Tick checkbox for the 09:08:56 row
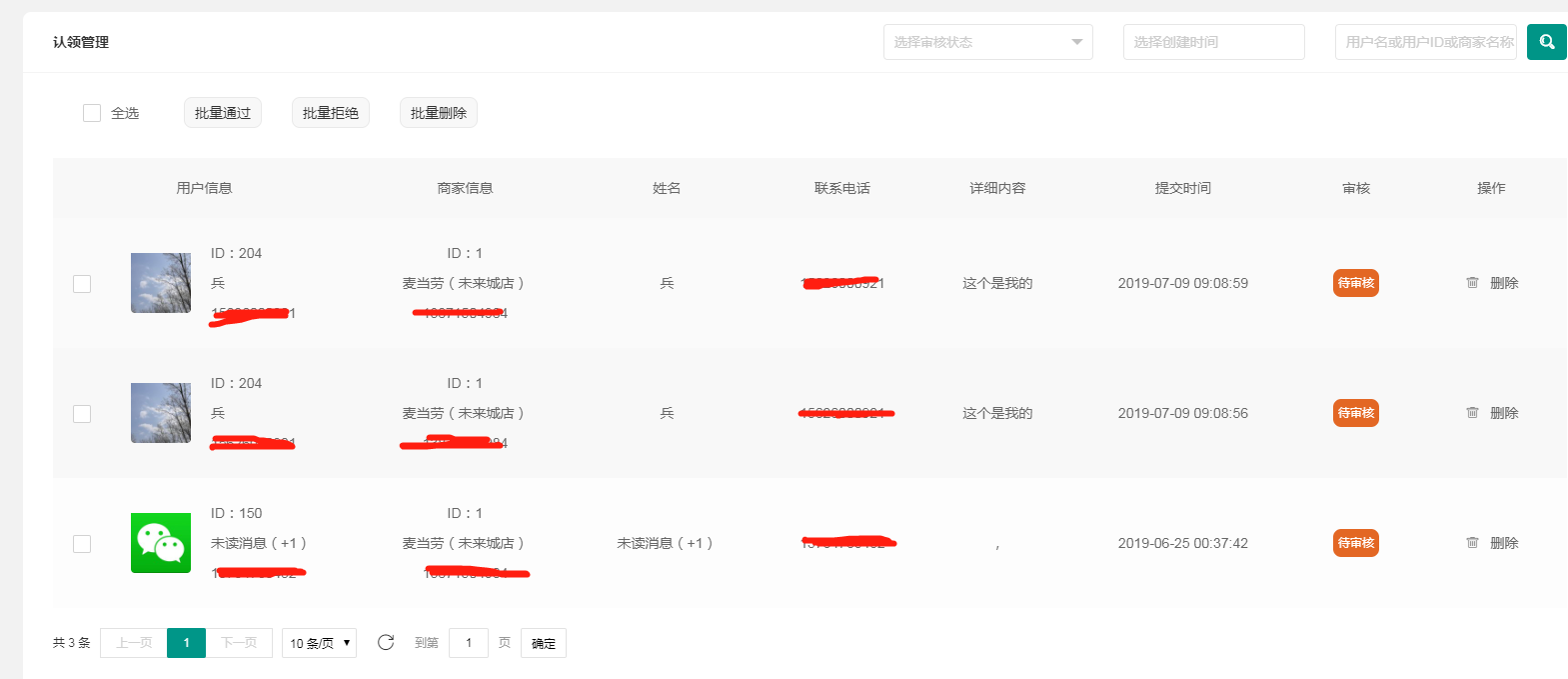The width and height of the screenshot is (1568, 679). tap(82, 414)
